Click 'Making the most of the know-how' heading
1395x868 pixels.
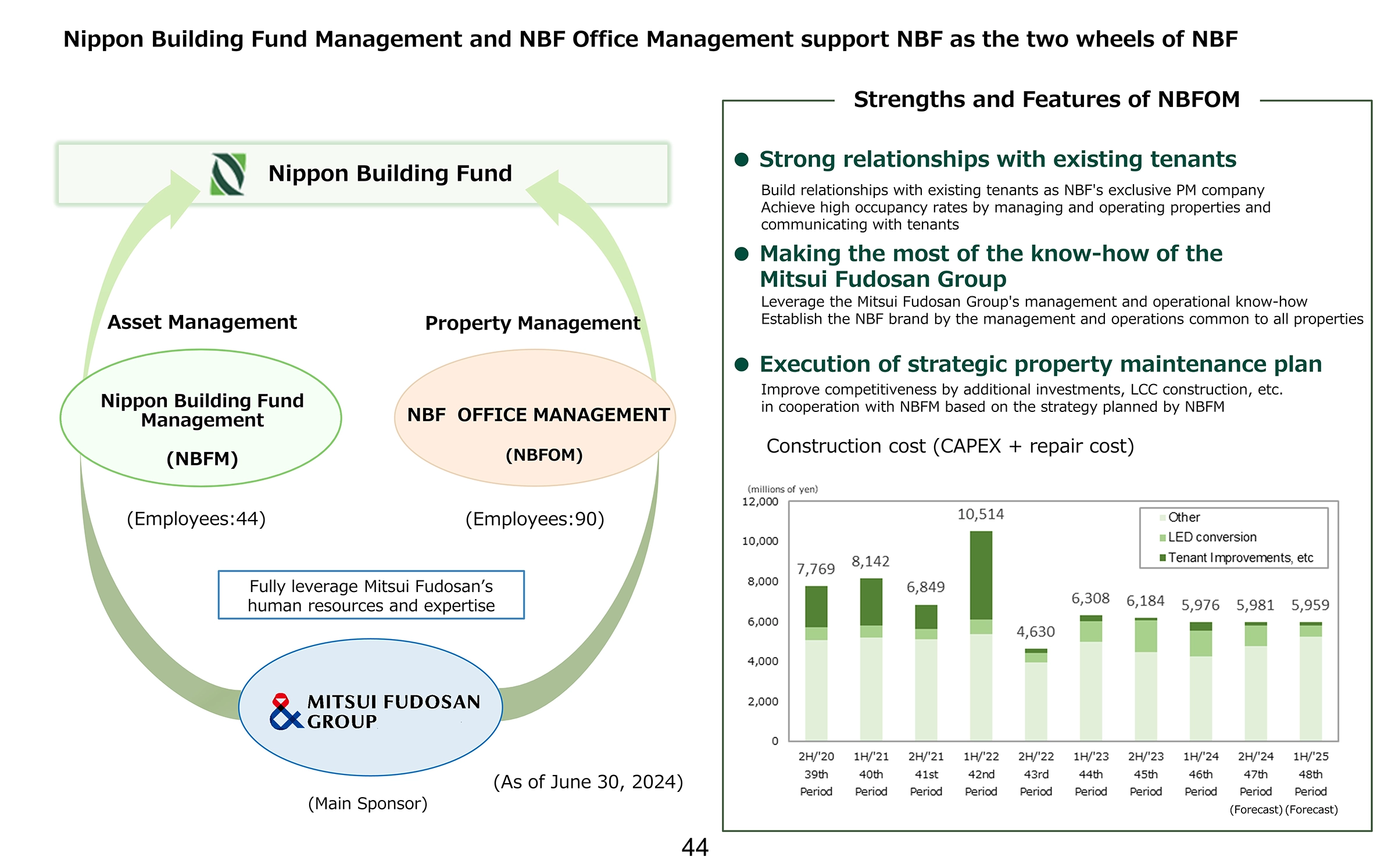coord(991,266)
